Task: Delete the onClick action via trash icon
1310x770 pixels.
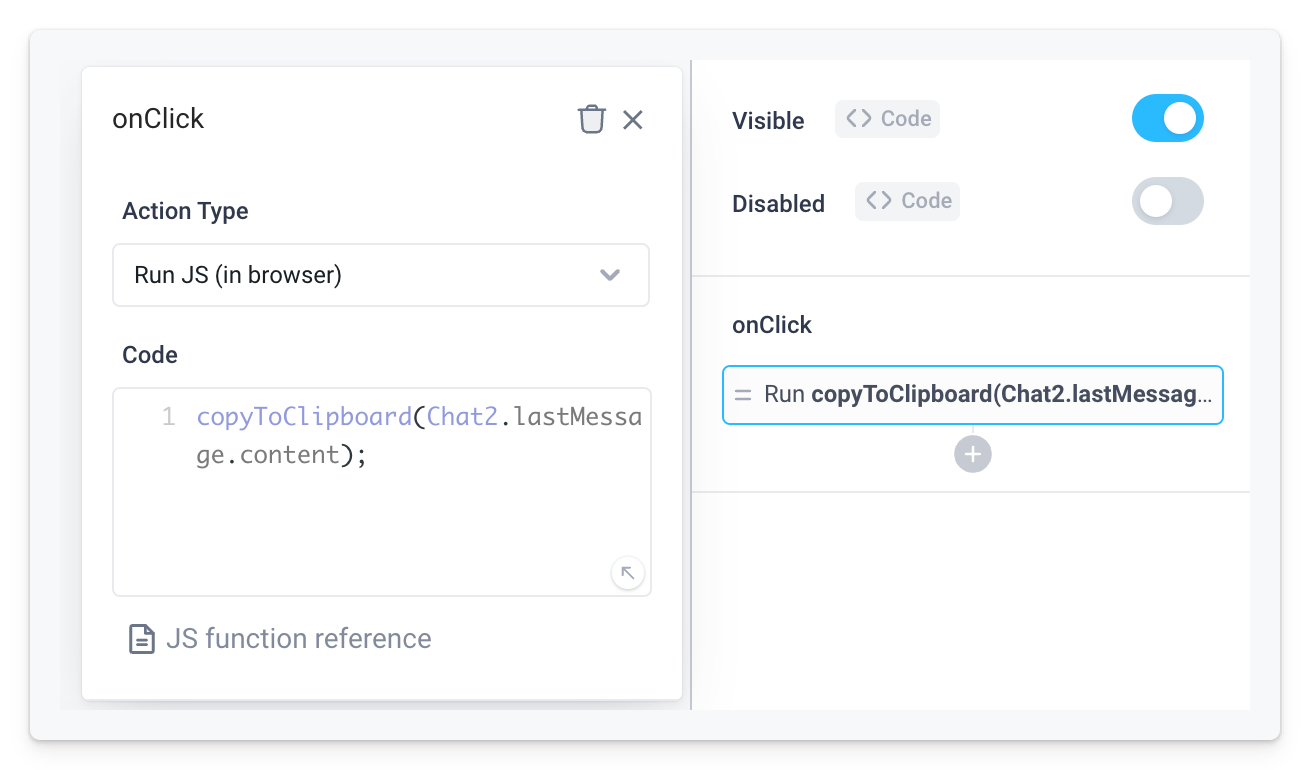Action: coord(592,118)
